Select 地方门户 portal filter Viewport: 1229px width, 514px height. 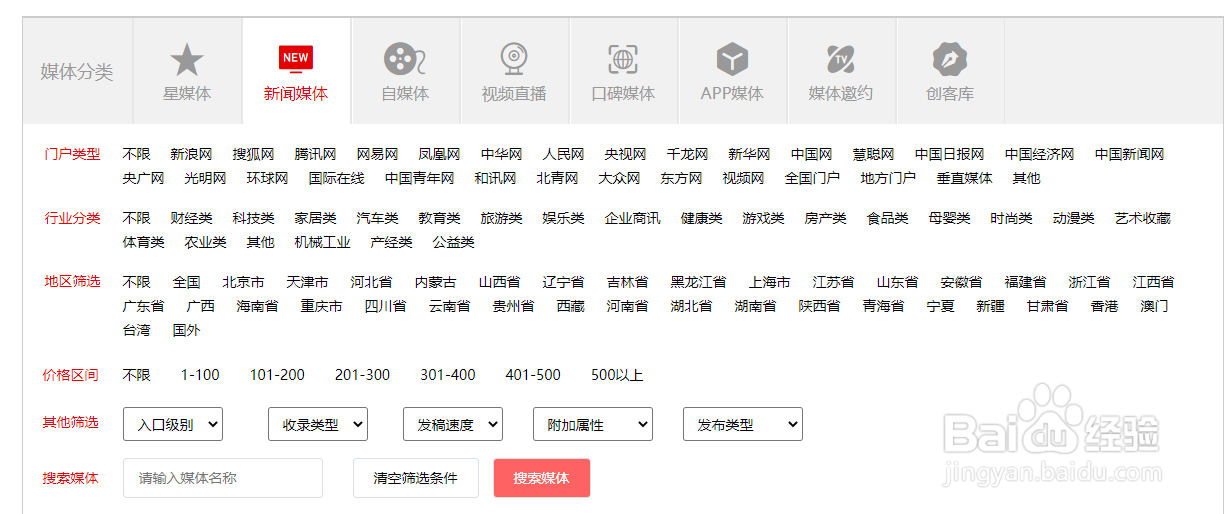click(888, 178)
